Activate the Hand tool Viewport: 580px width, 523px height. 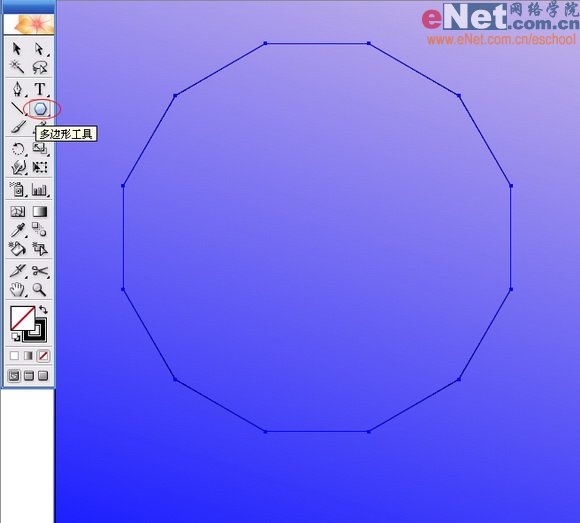click(17, 289)
